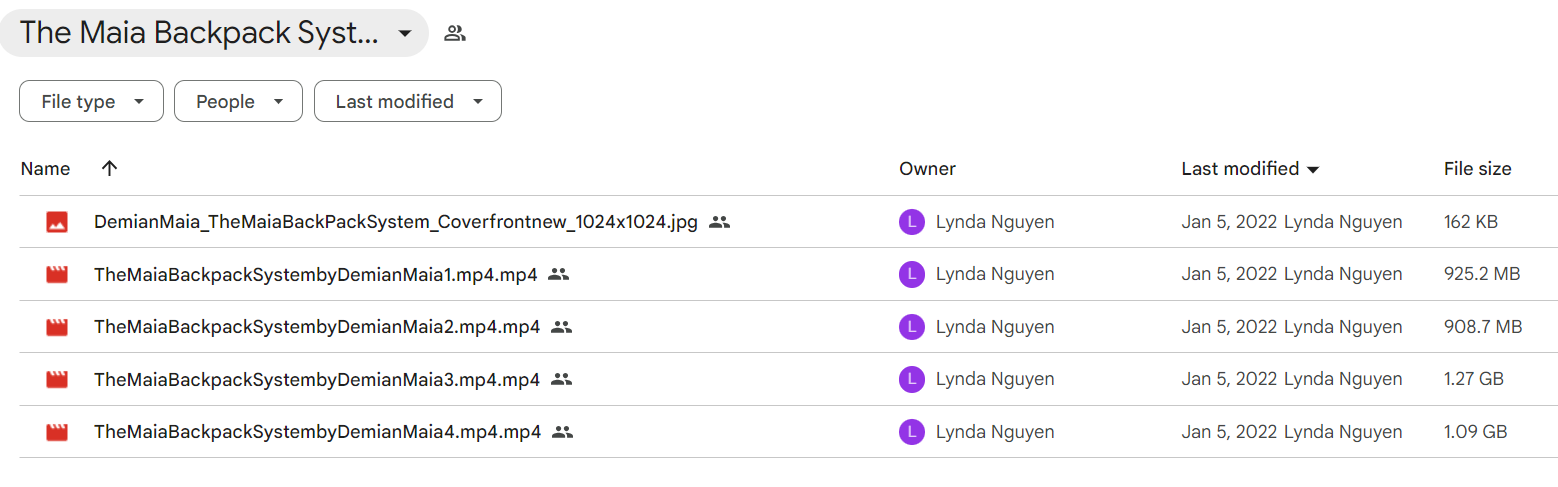Click the 908.7 MB file size
1558x487 pixels.
(x=1483, y=327)
